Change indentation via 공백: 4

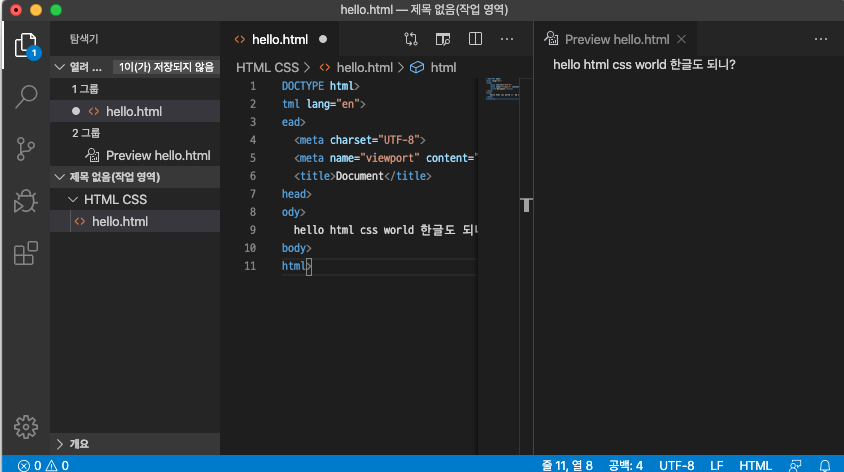tap(625, 466)
